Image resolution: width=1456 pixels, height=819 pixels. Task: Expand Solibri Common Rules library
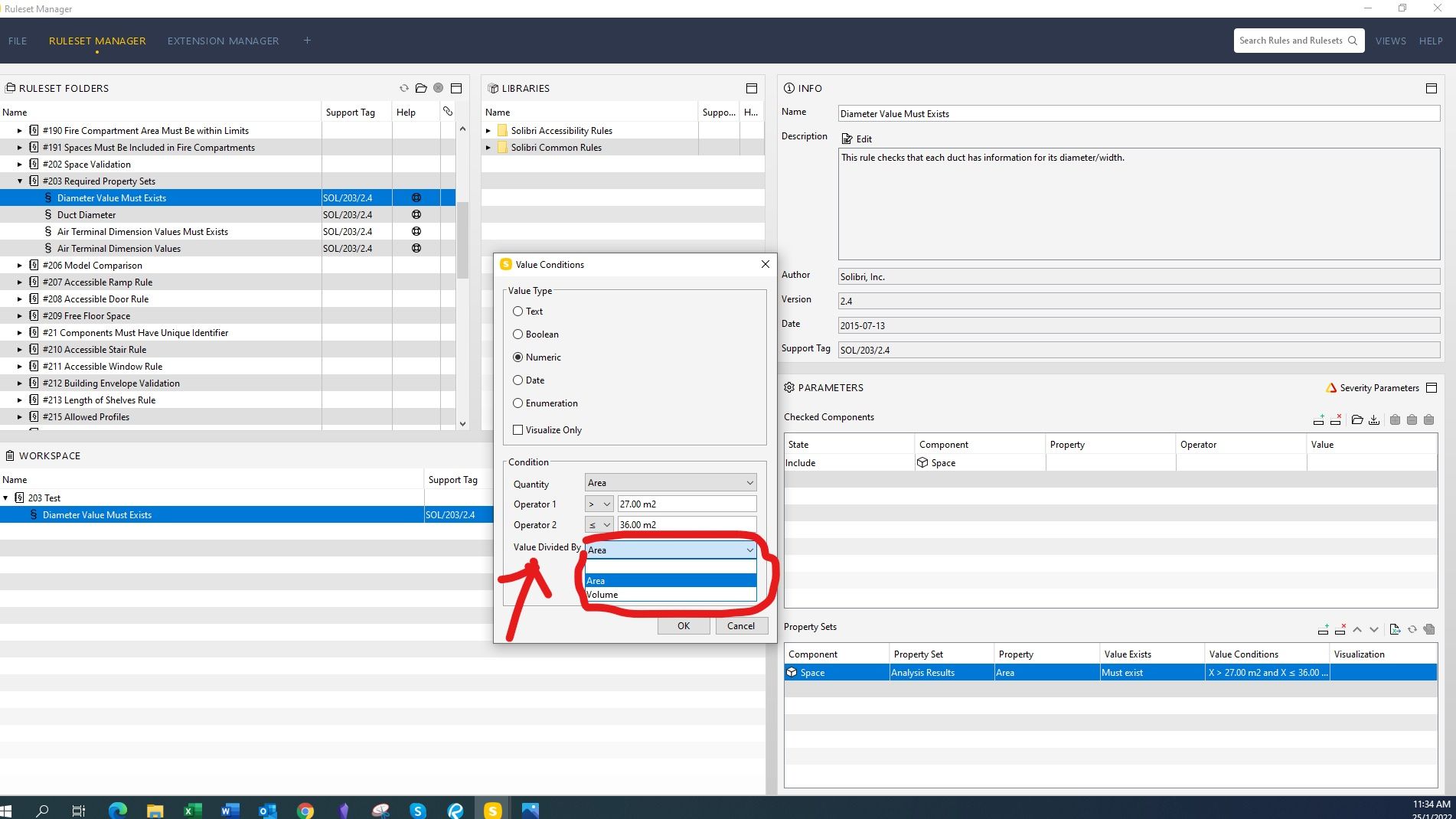pos(488,148)
